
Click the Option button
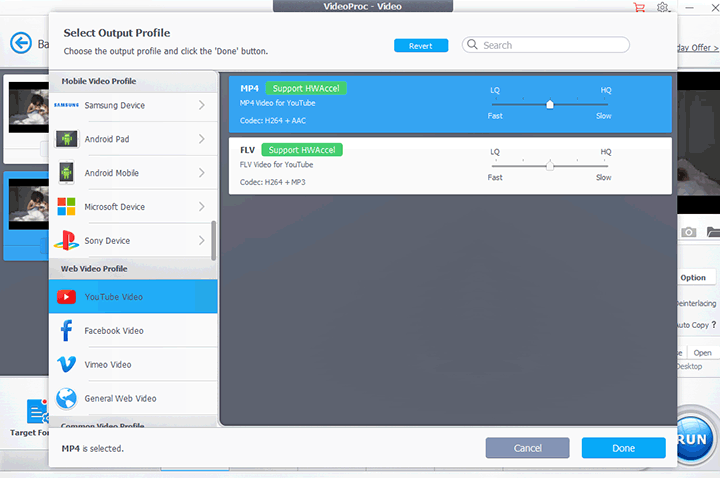tap(695, 277)
